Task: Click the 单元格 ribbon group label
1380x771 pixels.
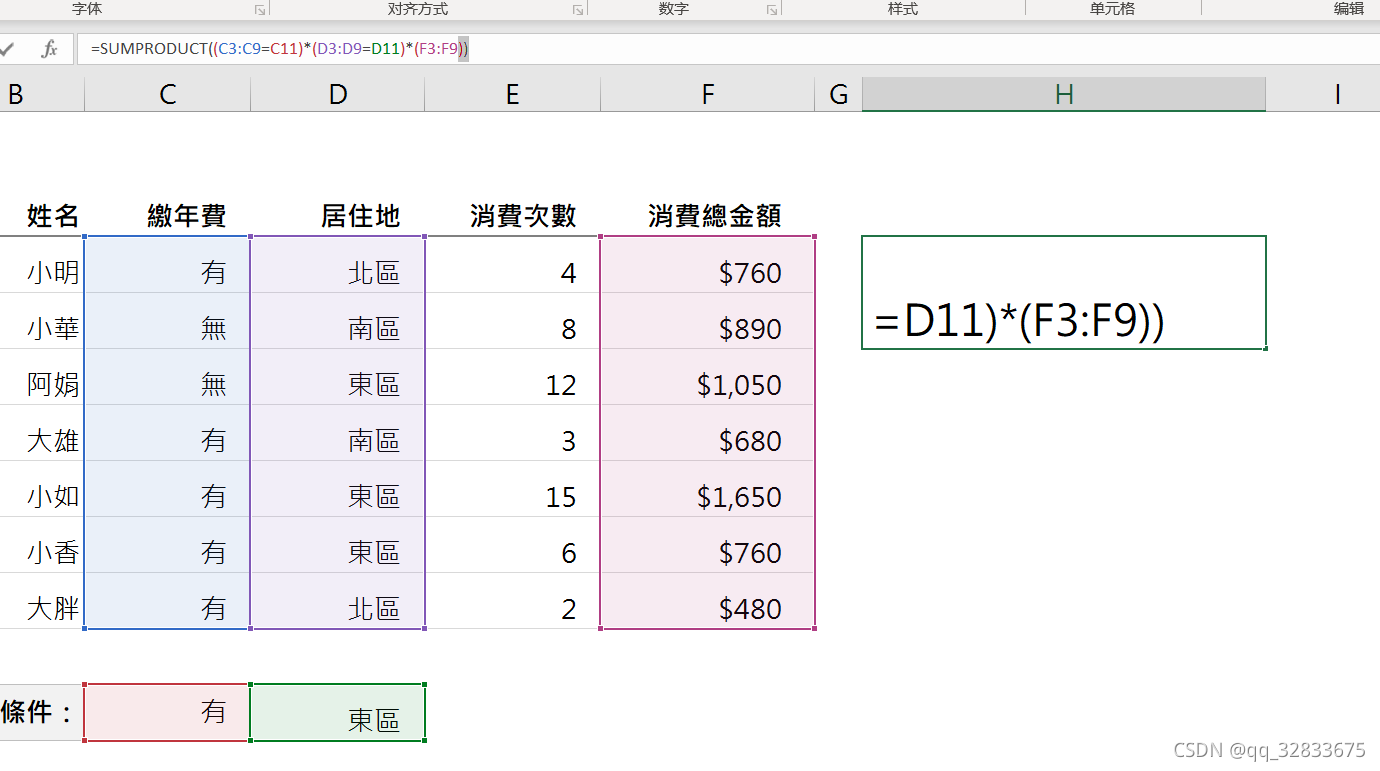Action: point(1112,9)
